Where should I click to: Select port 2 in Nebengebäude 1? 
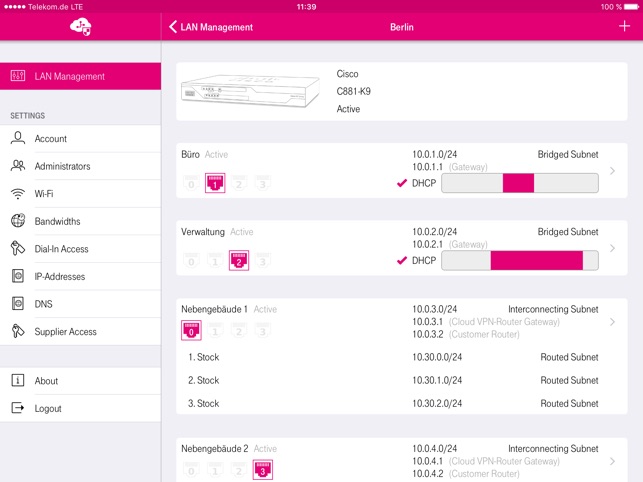pos(239,330)
